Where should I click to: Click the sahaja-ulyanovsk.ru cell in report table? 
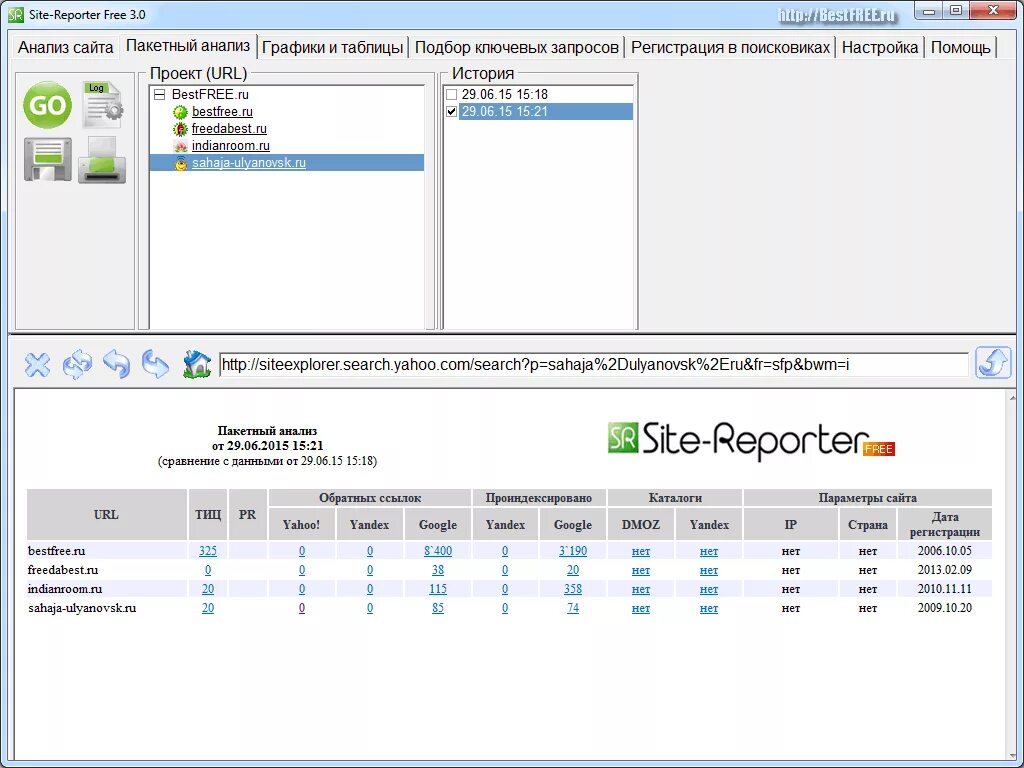[x=106, y=607]
